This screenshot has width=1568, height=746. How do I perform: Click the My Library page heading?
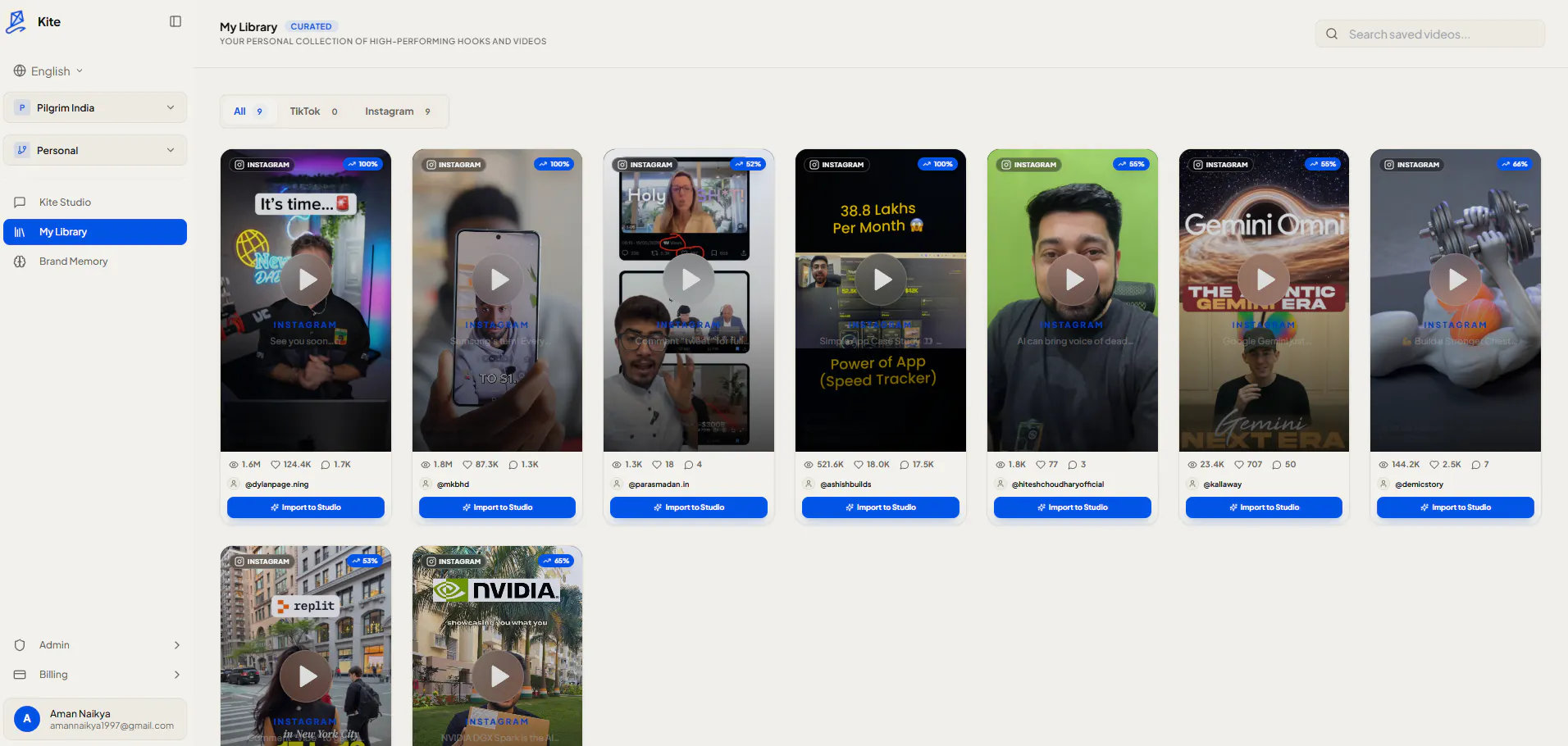pos(248,27)
